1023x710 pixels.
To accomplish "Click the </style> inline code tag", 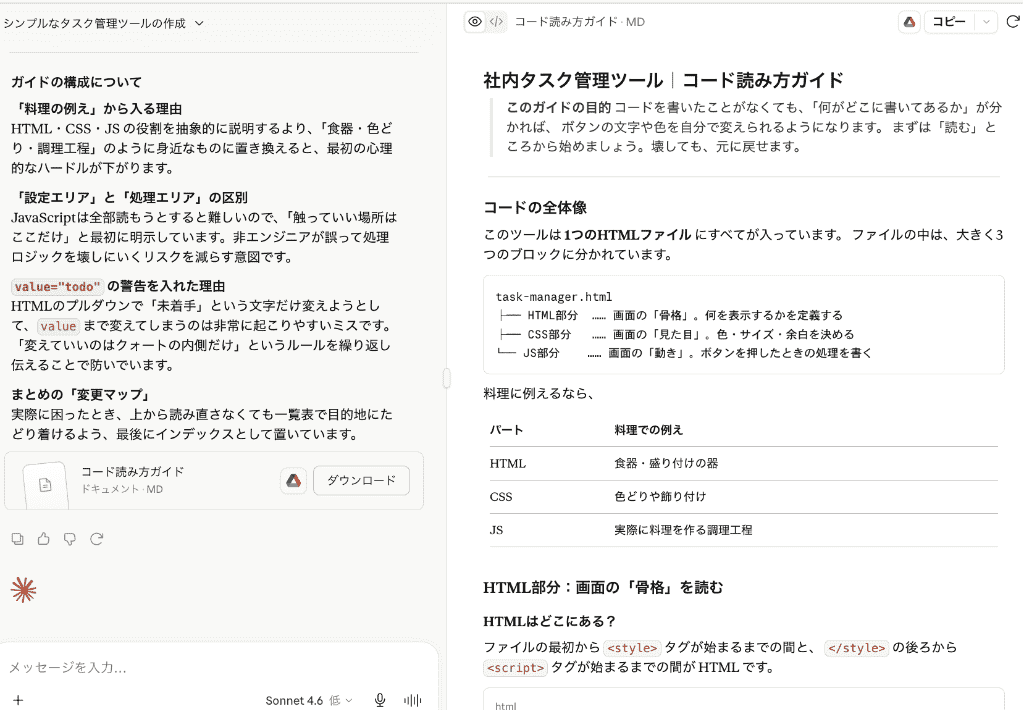I will coord(857,648).
